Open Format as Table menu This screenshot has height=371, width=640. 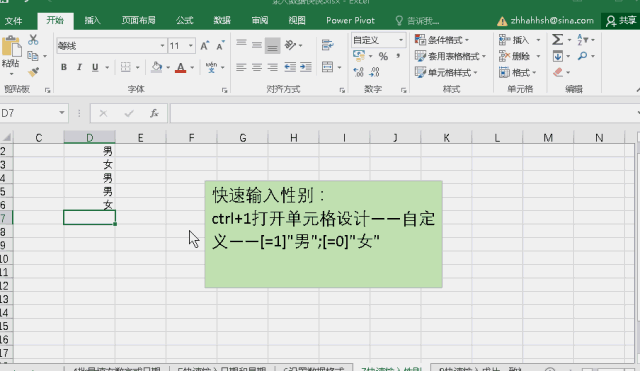pos(450,56)
